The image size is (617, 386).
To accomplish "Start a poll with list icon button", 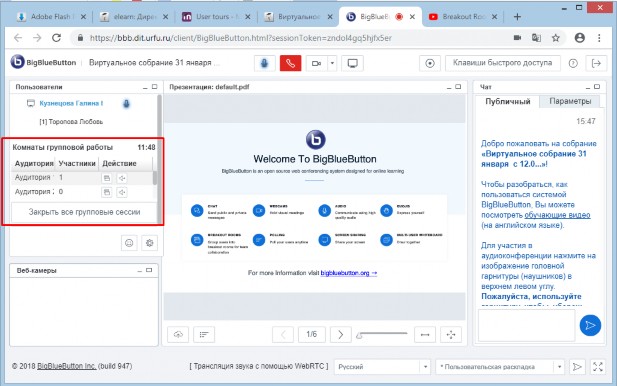I will pos(204,334).
